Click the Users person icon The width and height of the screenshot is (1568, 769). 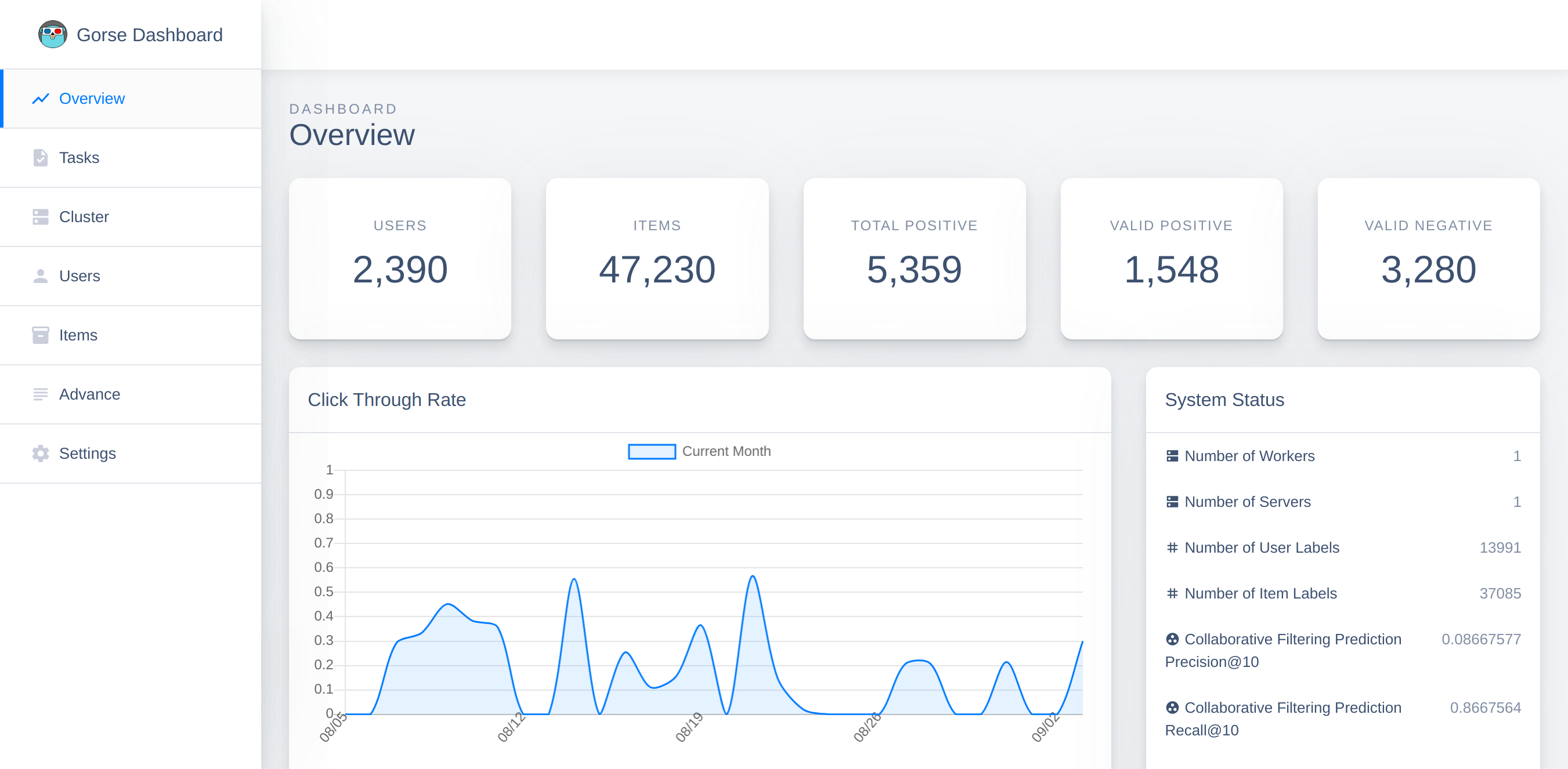point(40,276)
